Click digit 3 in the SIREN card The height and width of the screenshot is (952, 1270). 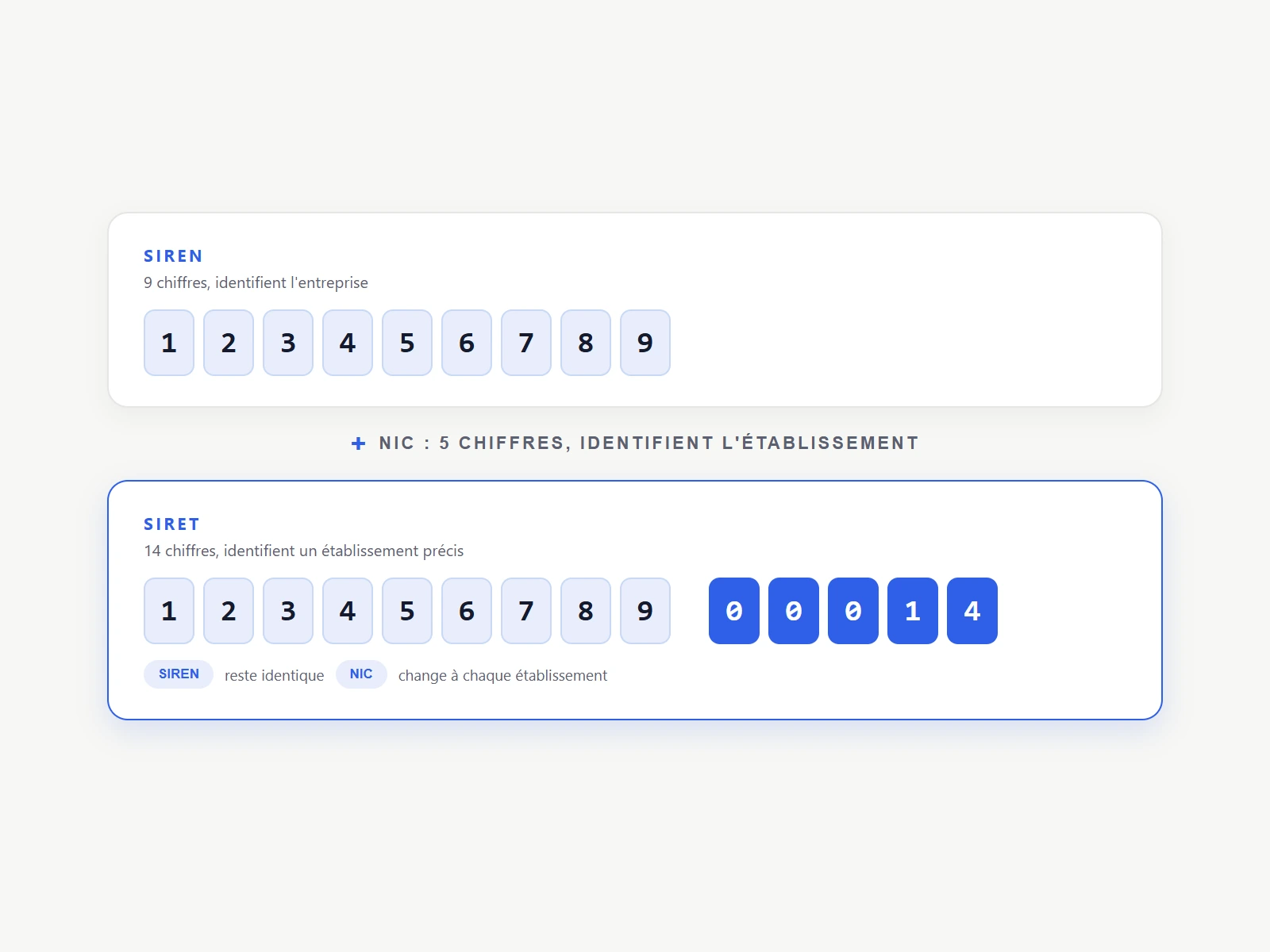tap(288, 343)
